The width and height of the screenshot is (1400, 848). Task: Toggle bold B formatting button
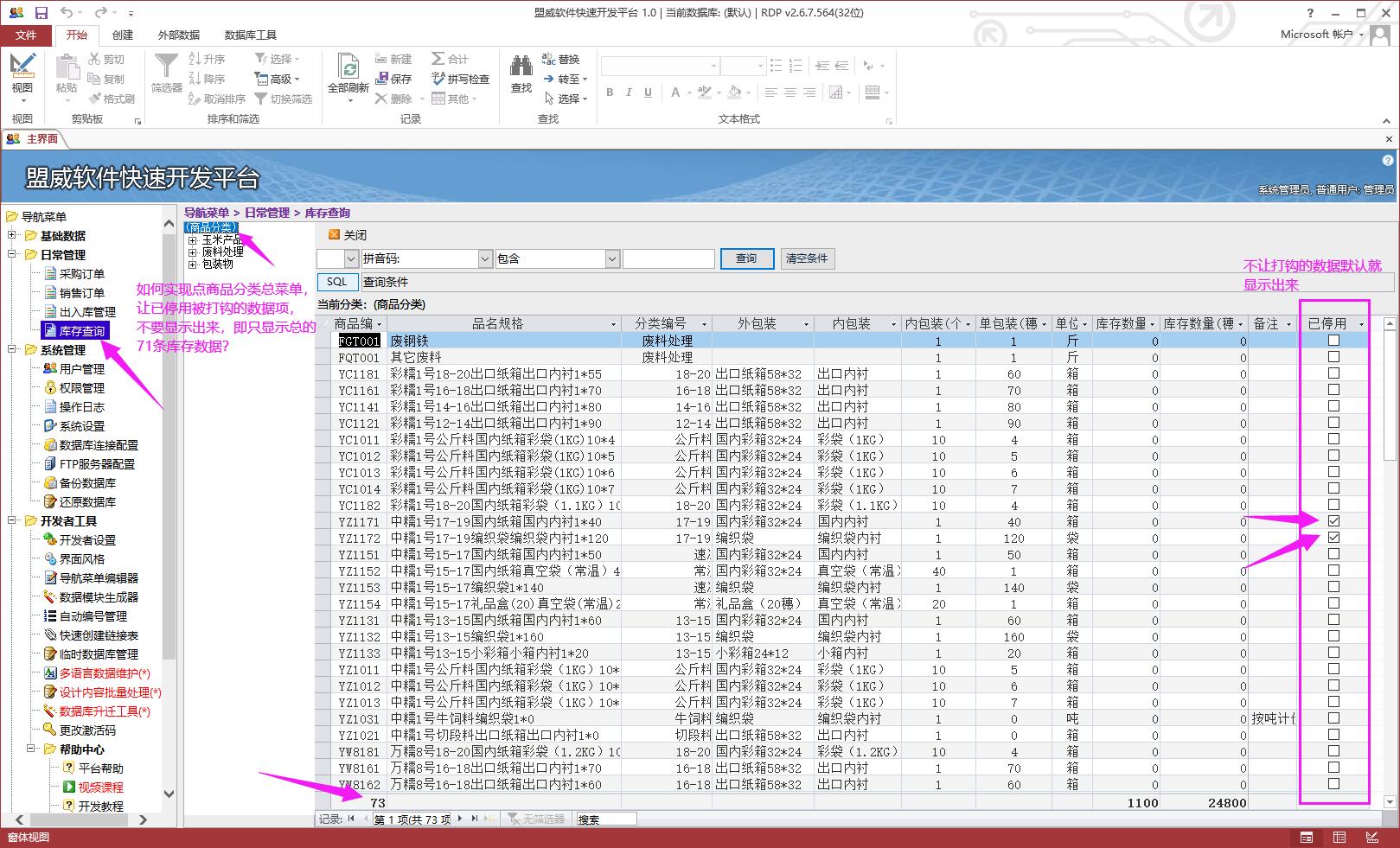[610, 92]
